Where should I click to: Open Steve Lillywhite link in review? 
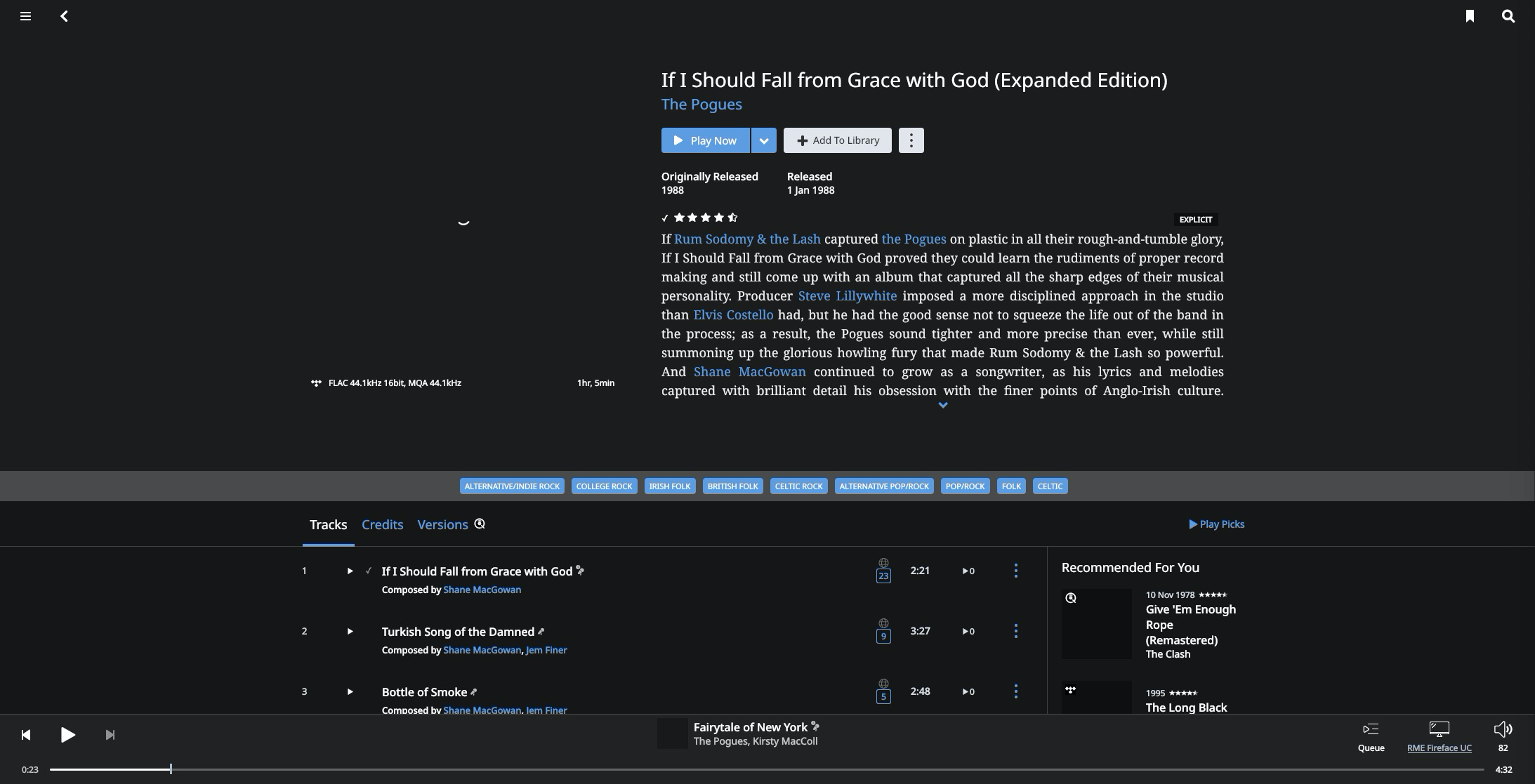click(847, 296)
